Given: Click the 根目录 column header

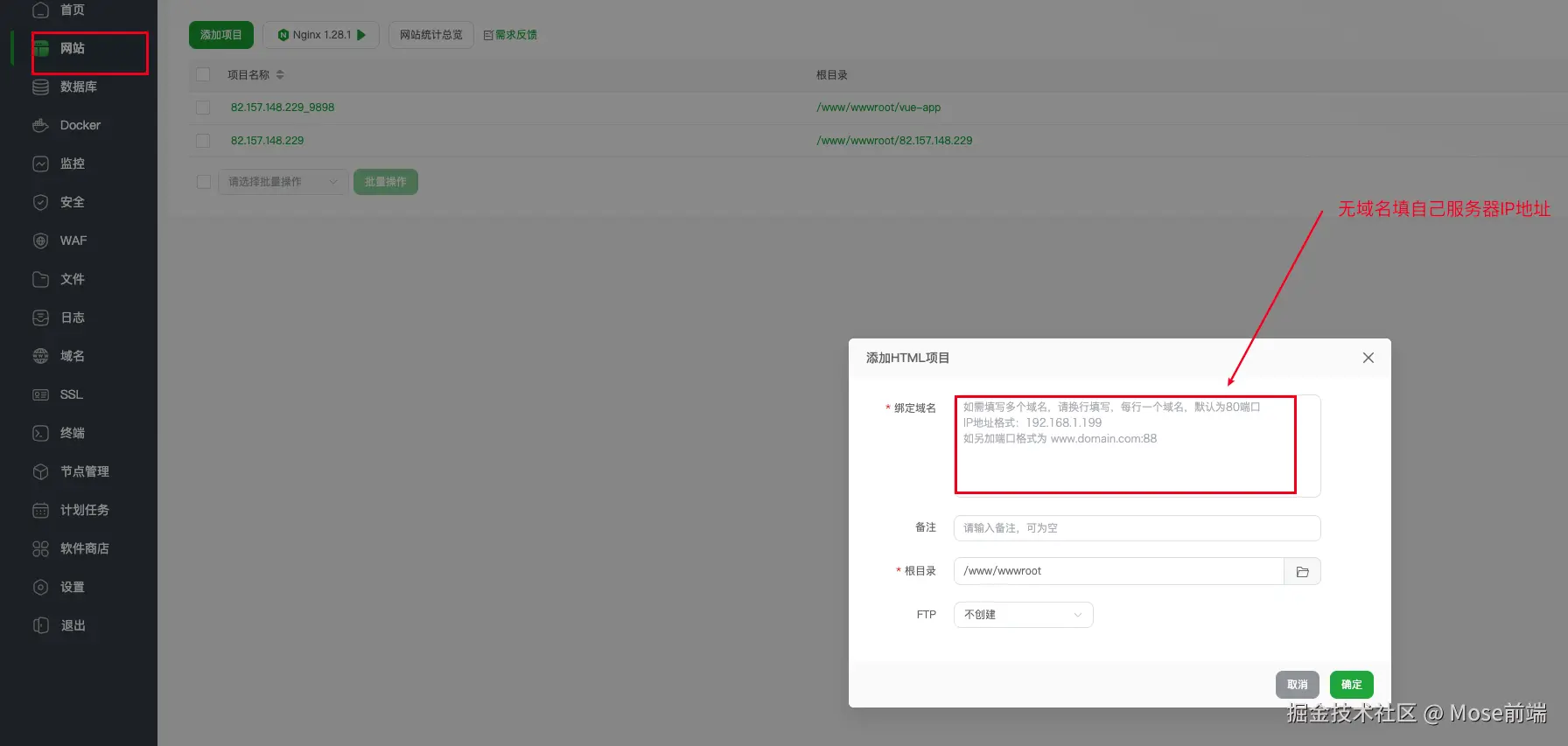Looking at the screenshot, I should 832,75.
